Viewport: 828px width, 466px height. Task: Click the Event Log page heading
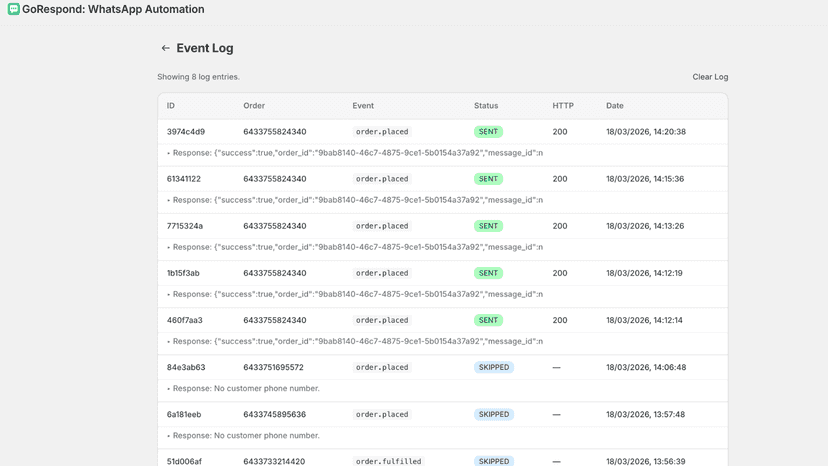pyautogui.click(x=205, y=48)
